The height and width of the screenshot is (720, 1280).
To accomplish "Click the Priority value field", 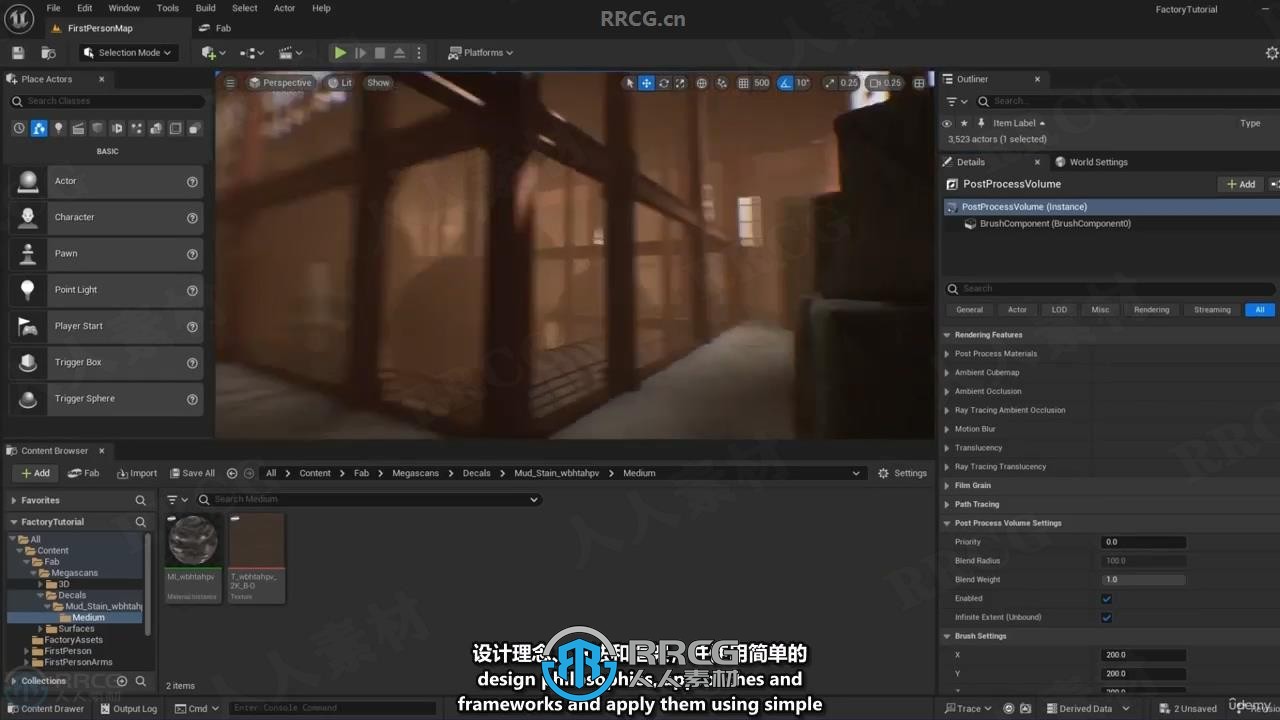I will tap(1144, 542).
